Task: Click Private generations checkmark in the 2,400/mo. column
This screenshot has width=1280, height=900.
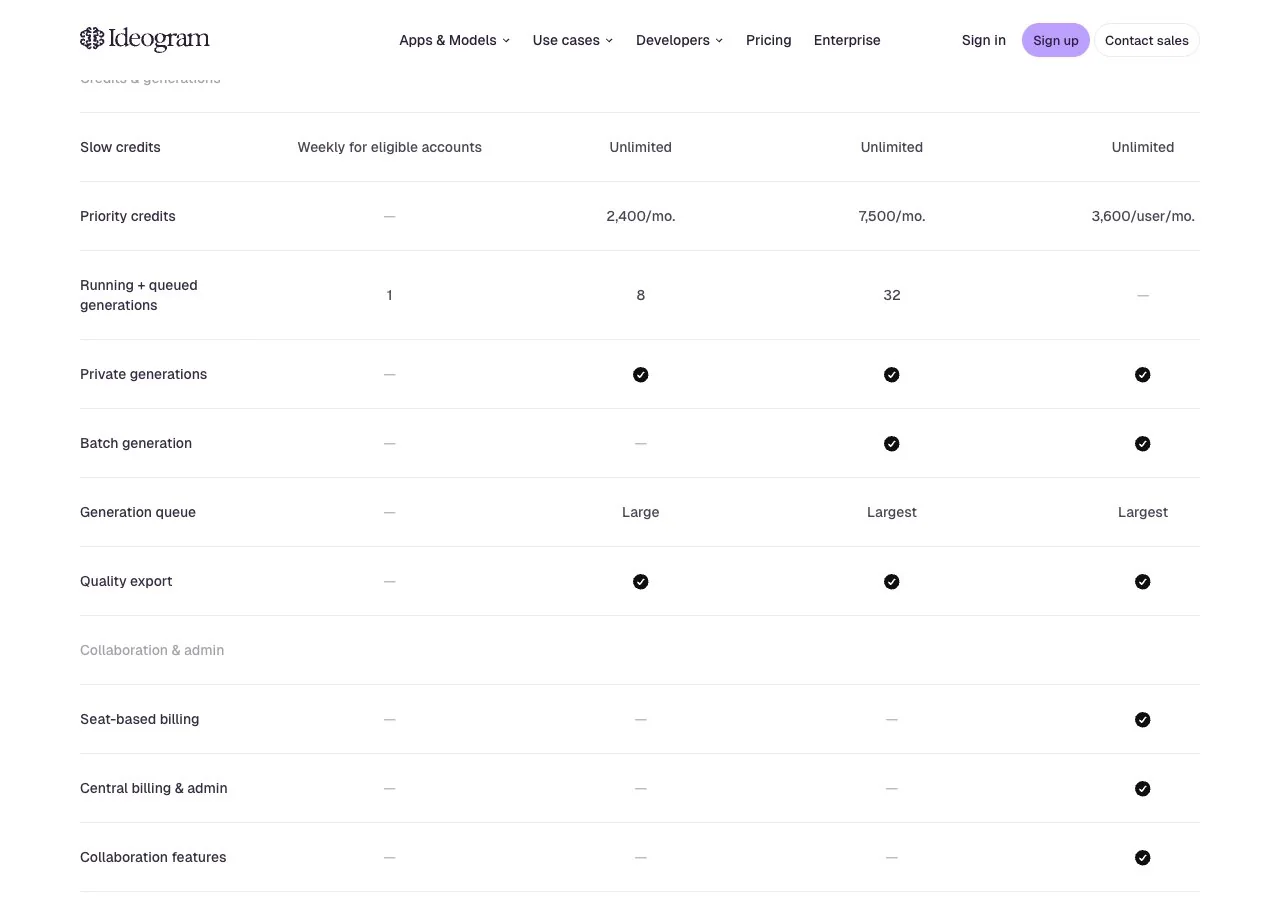Action: (x=641, y=375)
